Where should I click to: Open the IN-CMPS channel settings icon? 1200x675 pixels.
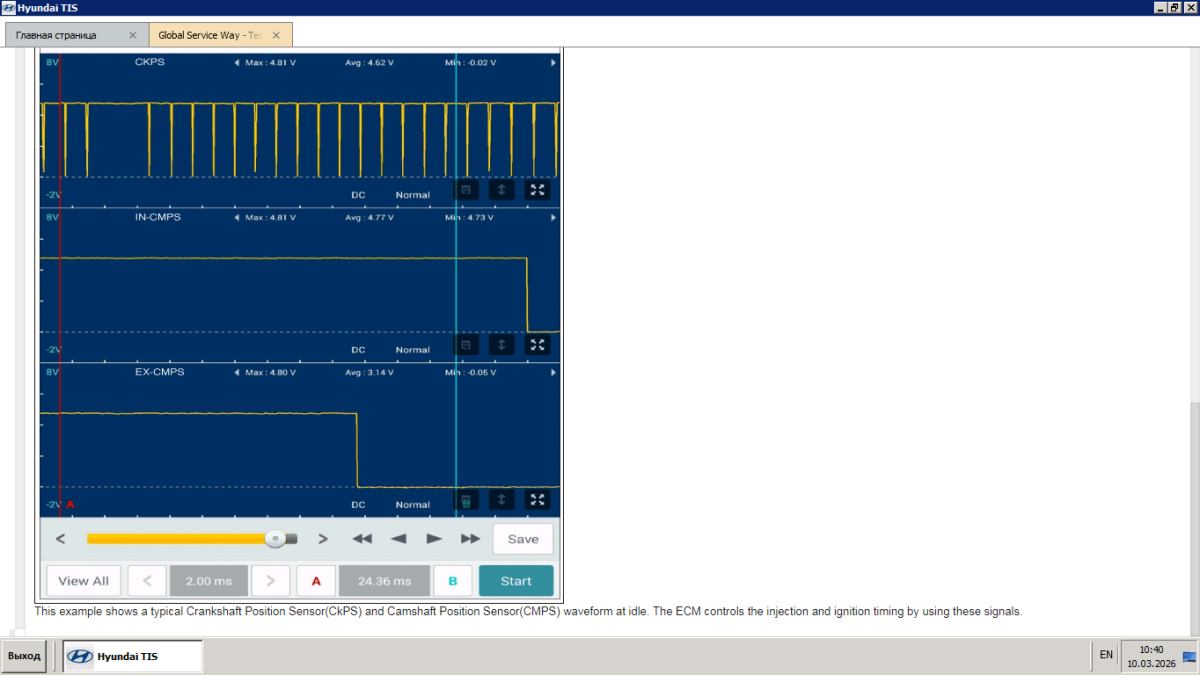coord(466,345)
